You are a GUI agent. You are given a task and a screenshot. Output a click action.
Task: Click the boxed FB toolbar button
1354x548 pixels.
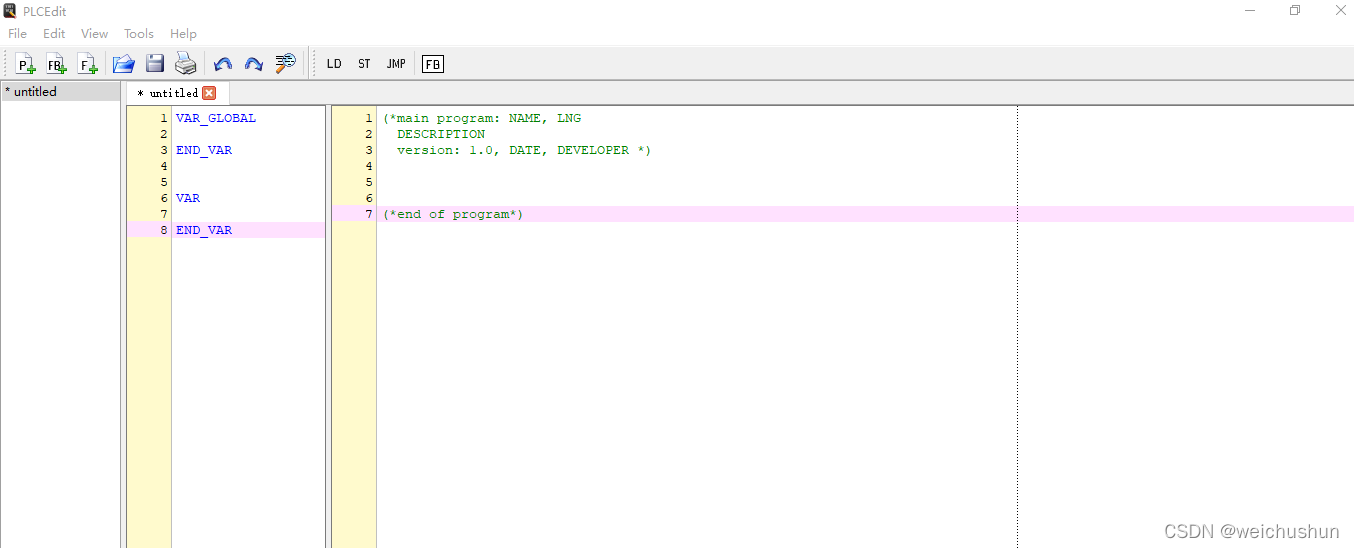click(x=433, y=64)
